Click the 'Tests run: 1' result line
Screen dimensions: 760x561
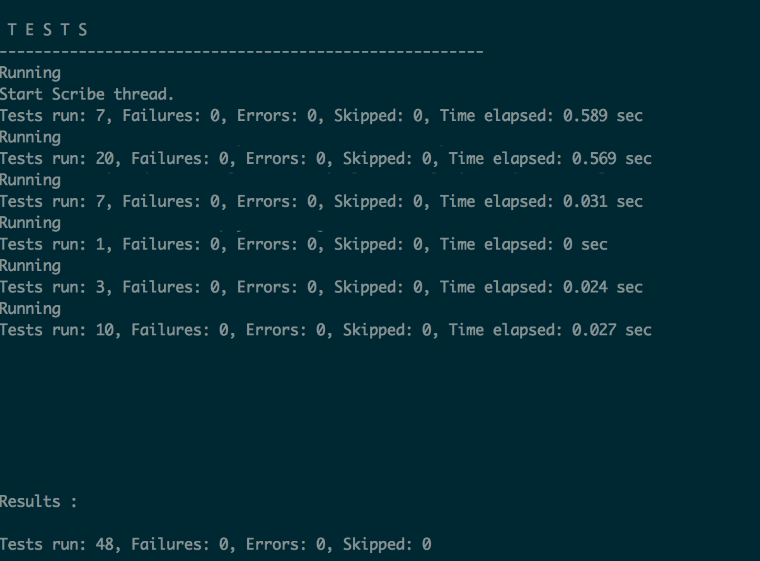click(x=304, y=244)
